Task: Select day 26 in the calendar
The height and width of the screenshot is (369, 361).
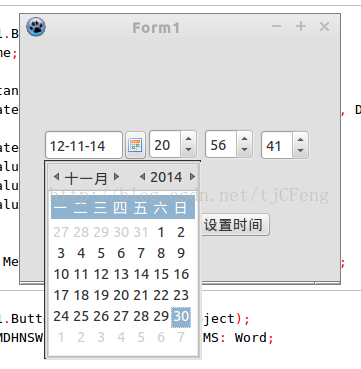Action: tap(101, 316)
